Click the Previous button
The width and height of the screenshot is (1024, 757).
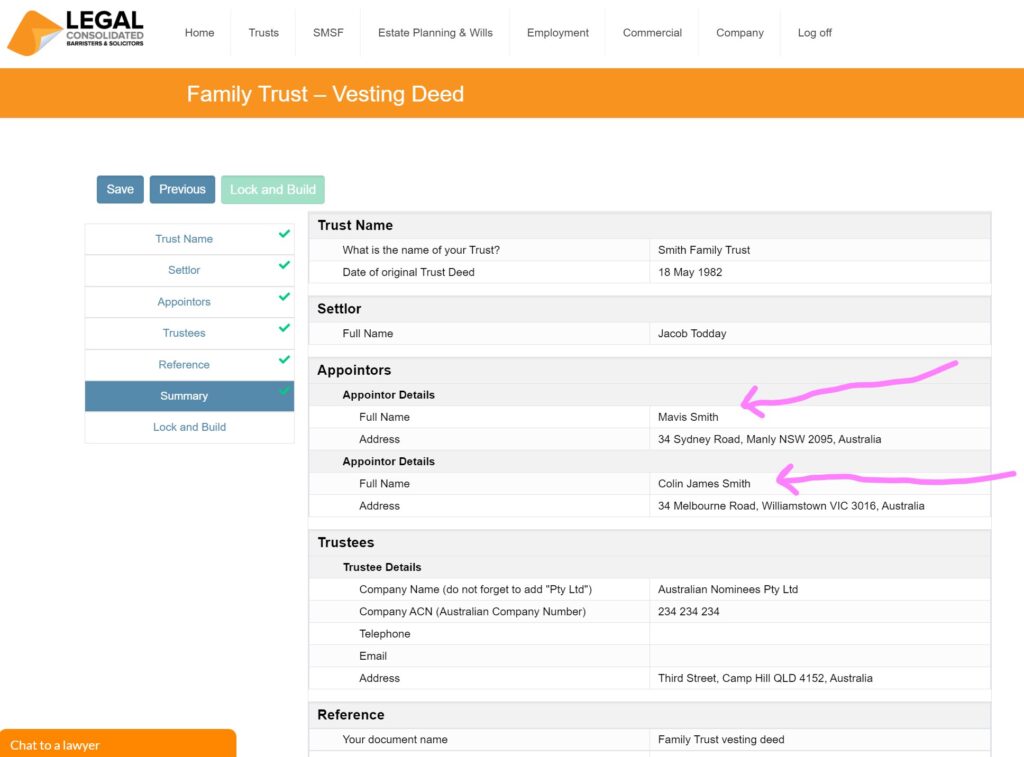(181, 189)
